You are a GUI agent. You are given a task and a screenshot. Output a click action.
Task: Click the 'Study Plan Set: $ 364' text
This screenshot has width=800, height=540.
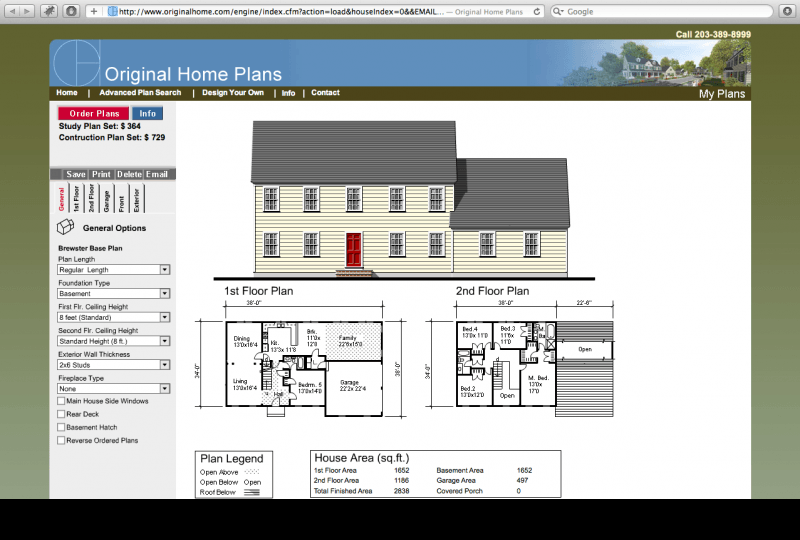click(99, 126)
